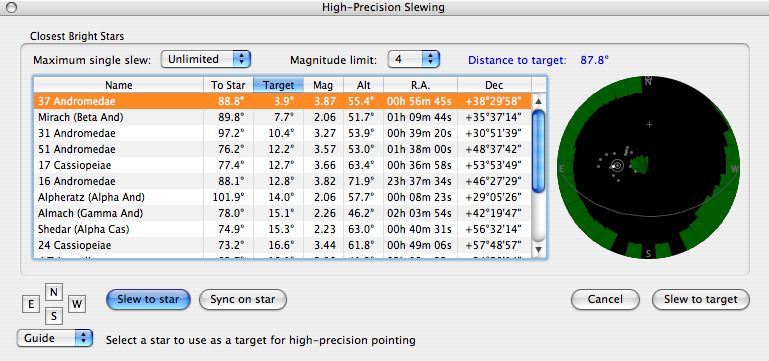Click the 10.4° Target value
This screenshot has height=361, width=769.
click(x=282, y=133)
